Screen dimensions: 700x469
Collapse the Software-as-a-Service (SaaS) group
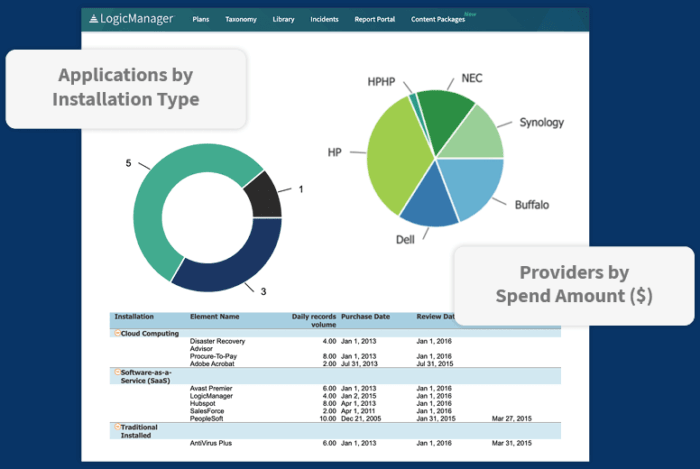pyautogui.click(x=117, y=372)
